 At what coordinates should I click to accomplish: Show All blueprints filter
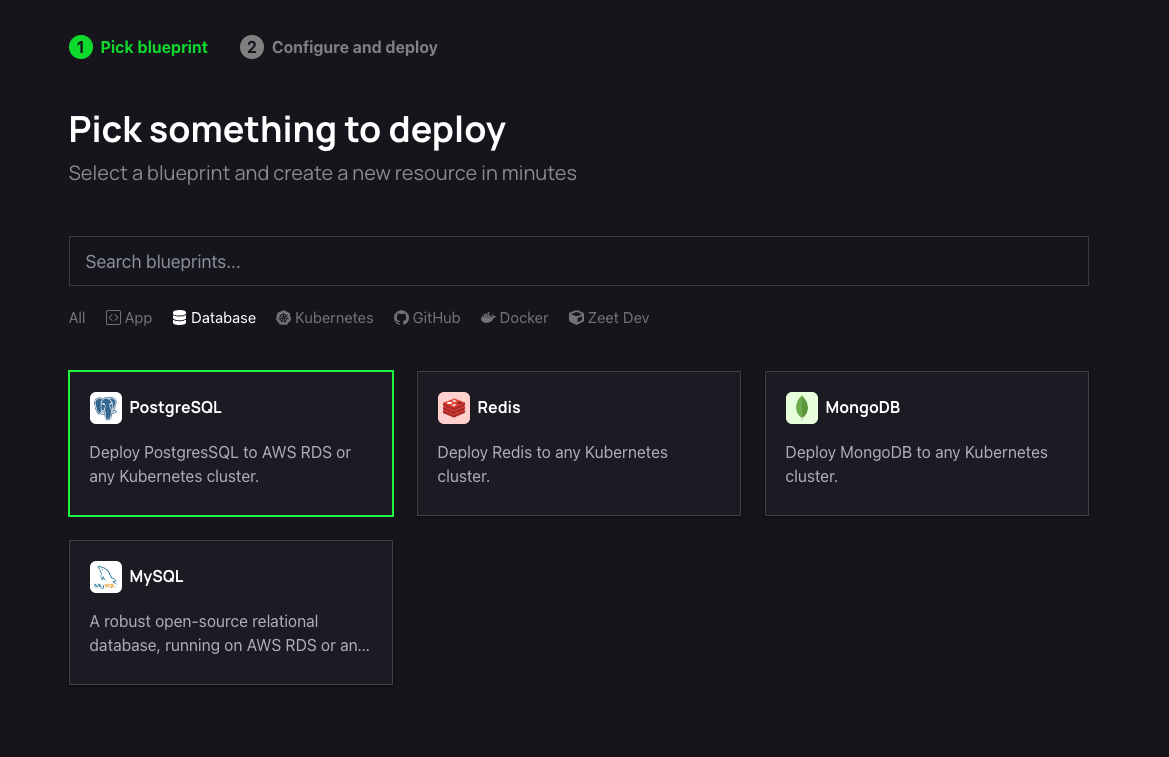pos(77,318)
